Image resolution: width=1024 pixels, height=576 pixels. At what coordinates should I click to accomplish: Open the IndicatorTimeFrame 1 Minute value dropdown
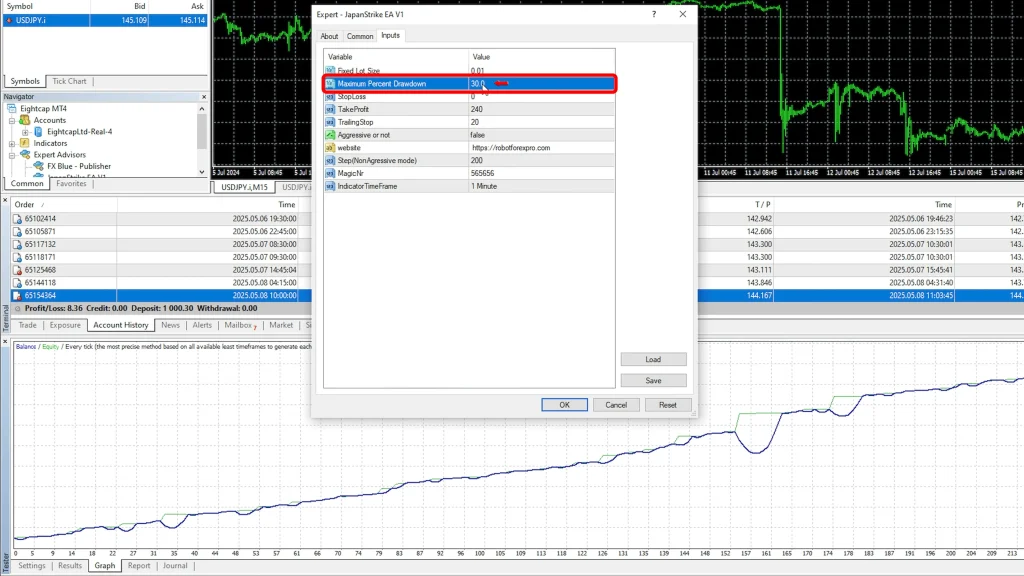coord(540,186)
